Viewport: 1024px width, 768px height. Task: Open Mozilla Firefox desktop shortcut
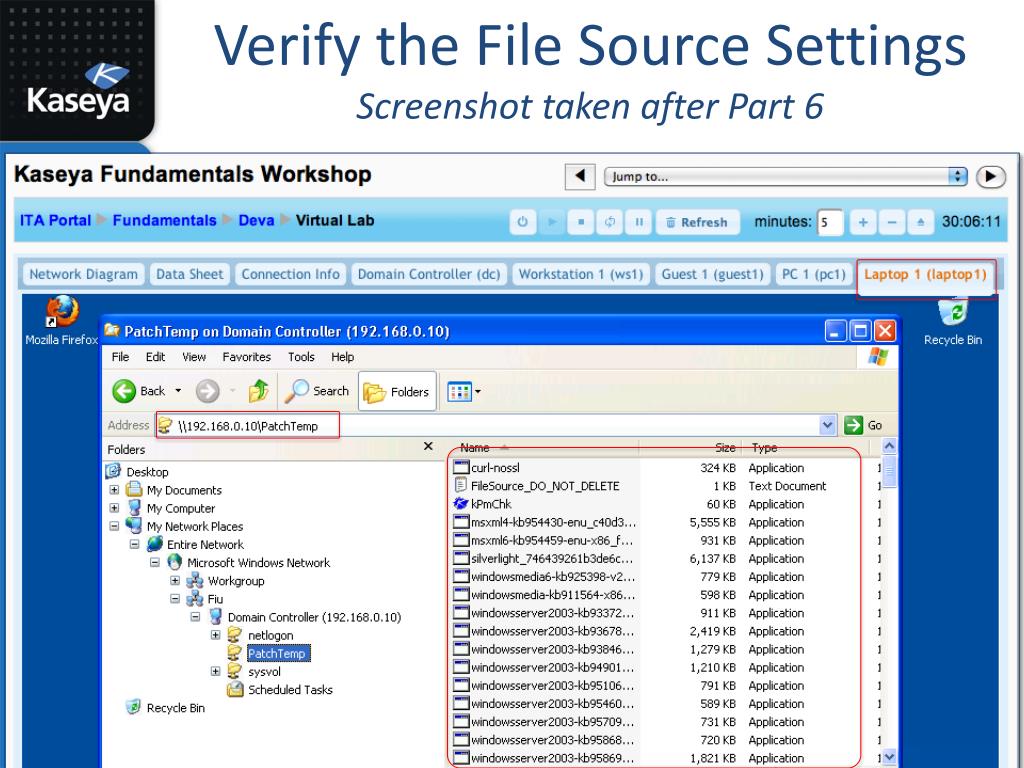pyautogui.click(x=61, y=321)
